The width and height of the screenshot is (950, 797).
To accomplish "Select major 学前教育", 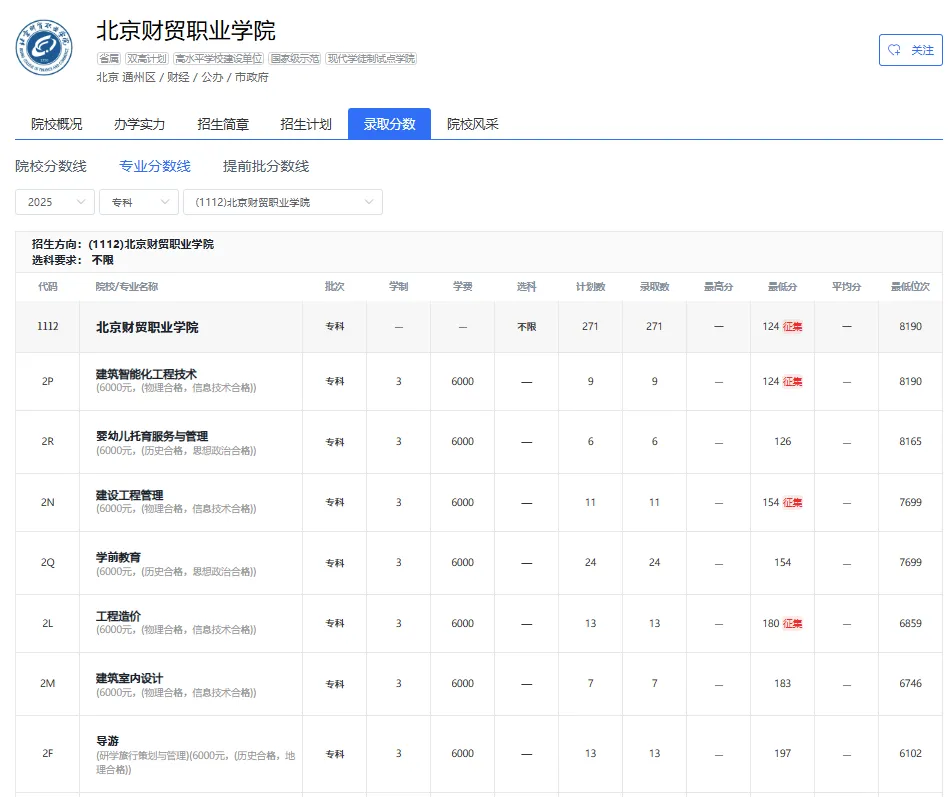I will click(118, 557).
